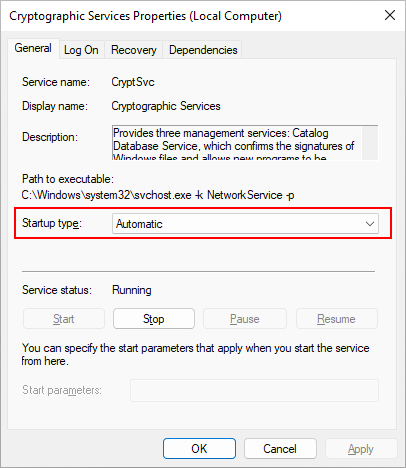The height and width of the screenshot is (468, 406).
Task: Click the Cryptographic Services display name value
Action: 166,106
